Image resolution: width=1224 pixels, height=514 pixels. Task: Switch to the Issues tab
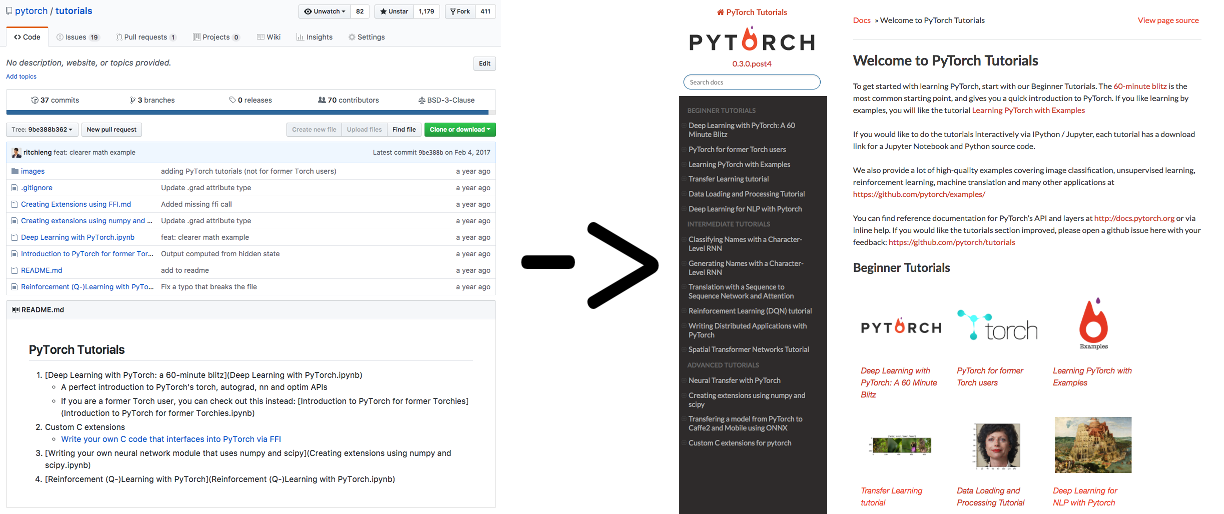(77, 37)
